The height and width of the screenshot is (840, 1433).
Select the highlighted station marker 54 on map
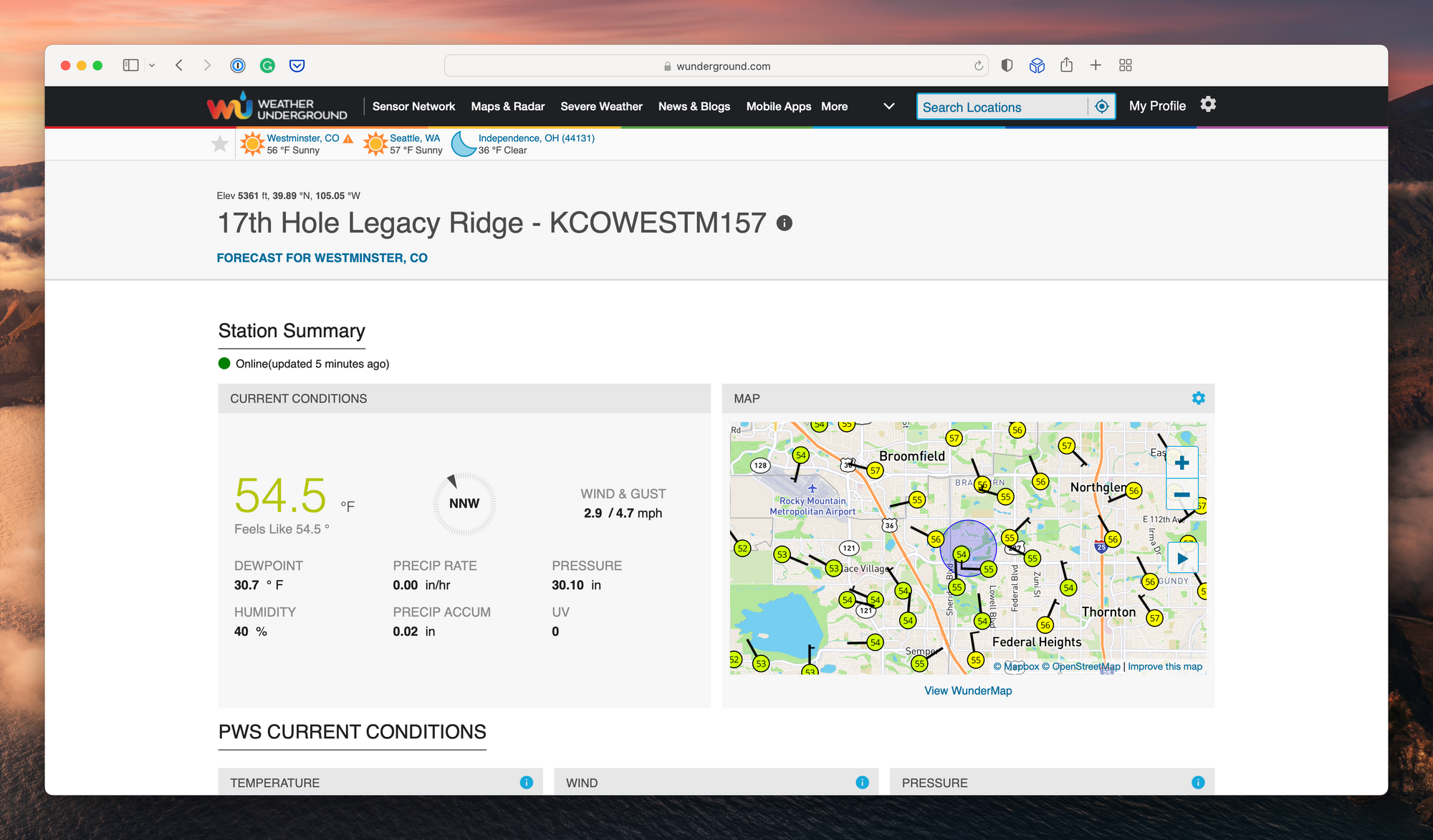pos(962,554)
